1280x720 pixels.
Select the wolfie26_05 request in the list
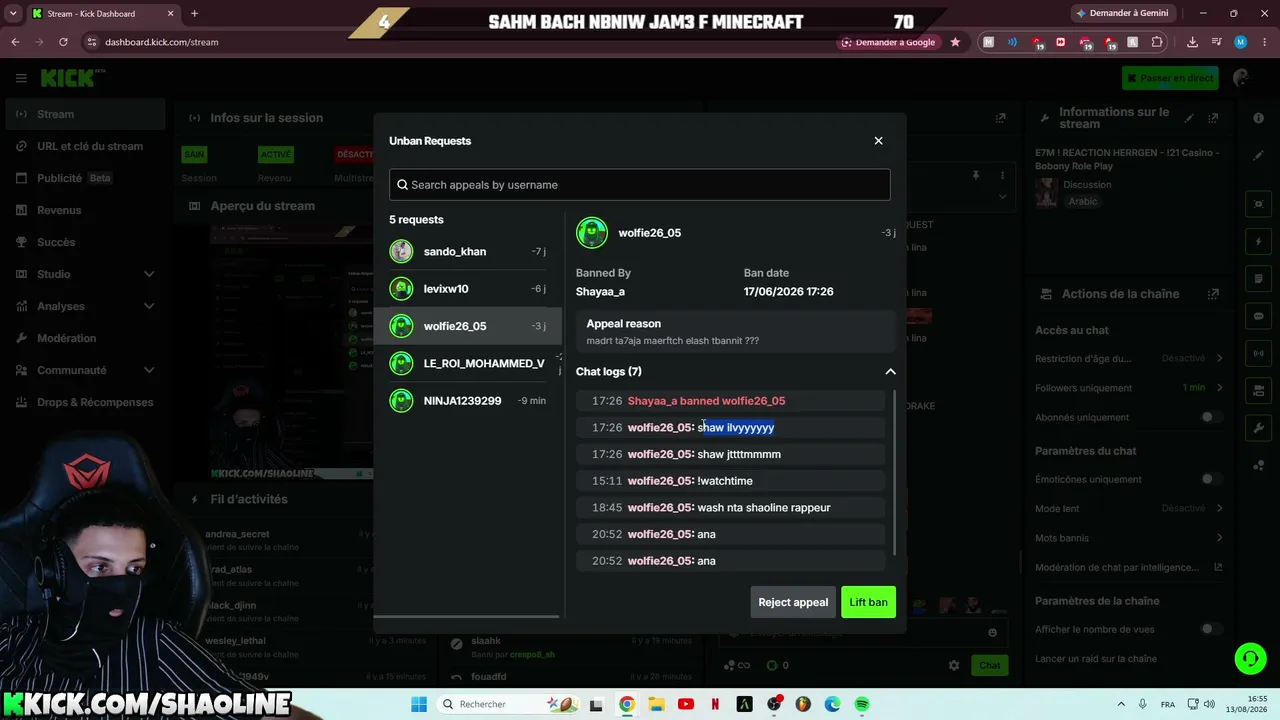(468, 326)
